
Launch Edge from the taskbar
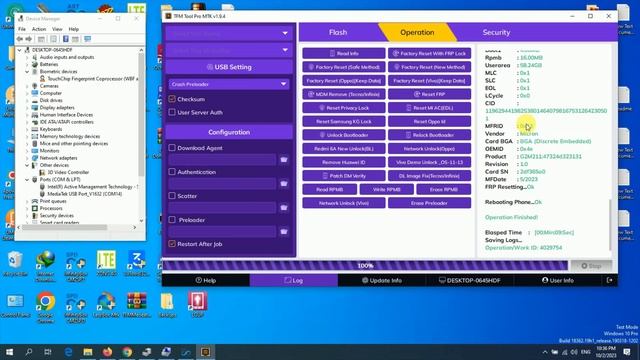68,352
